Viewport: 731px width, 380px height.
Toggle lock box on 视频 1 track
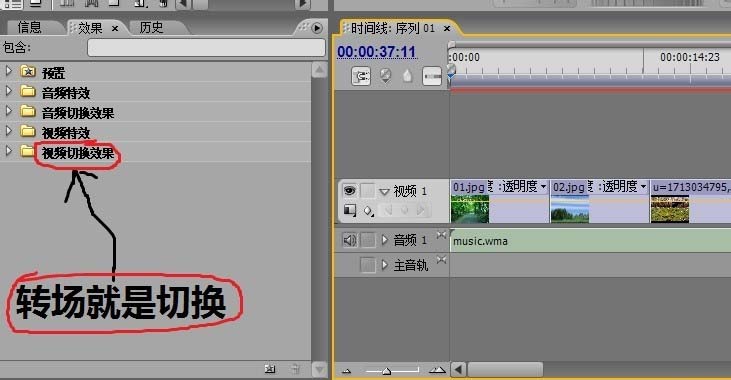tap(368, 191)
